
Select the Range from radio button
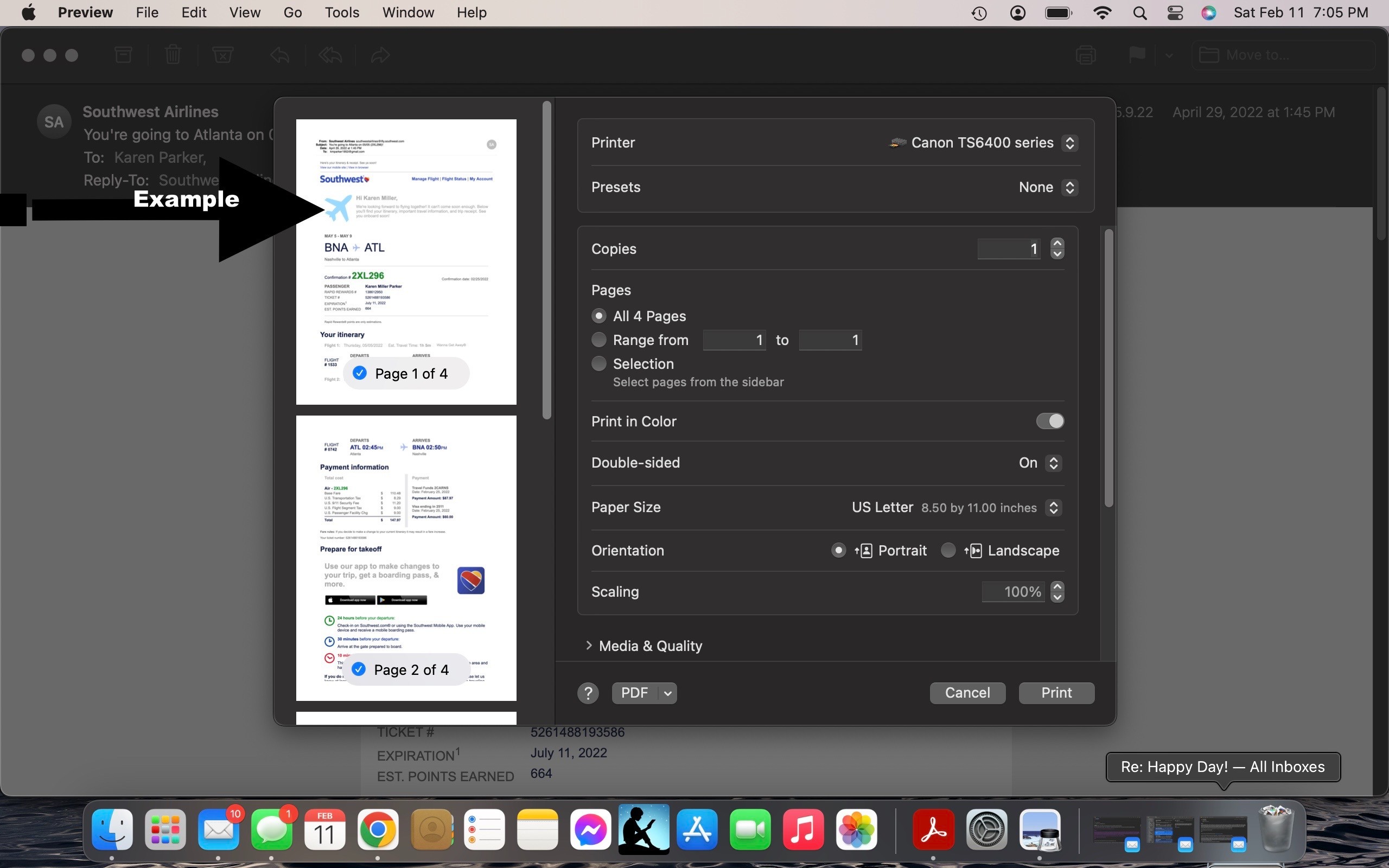[598, 340]
